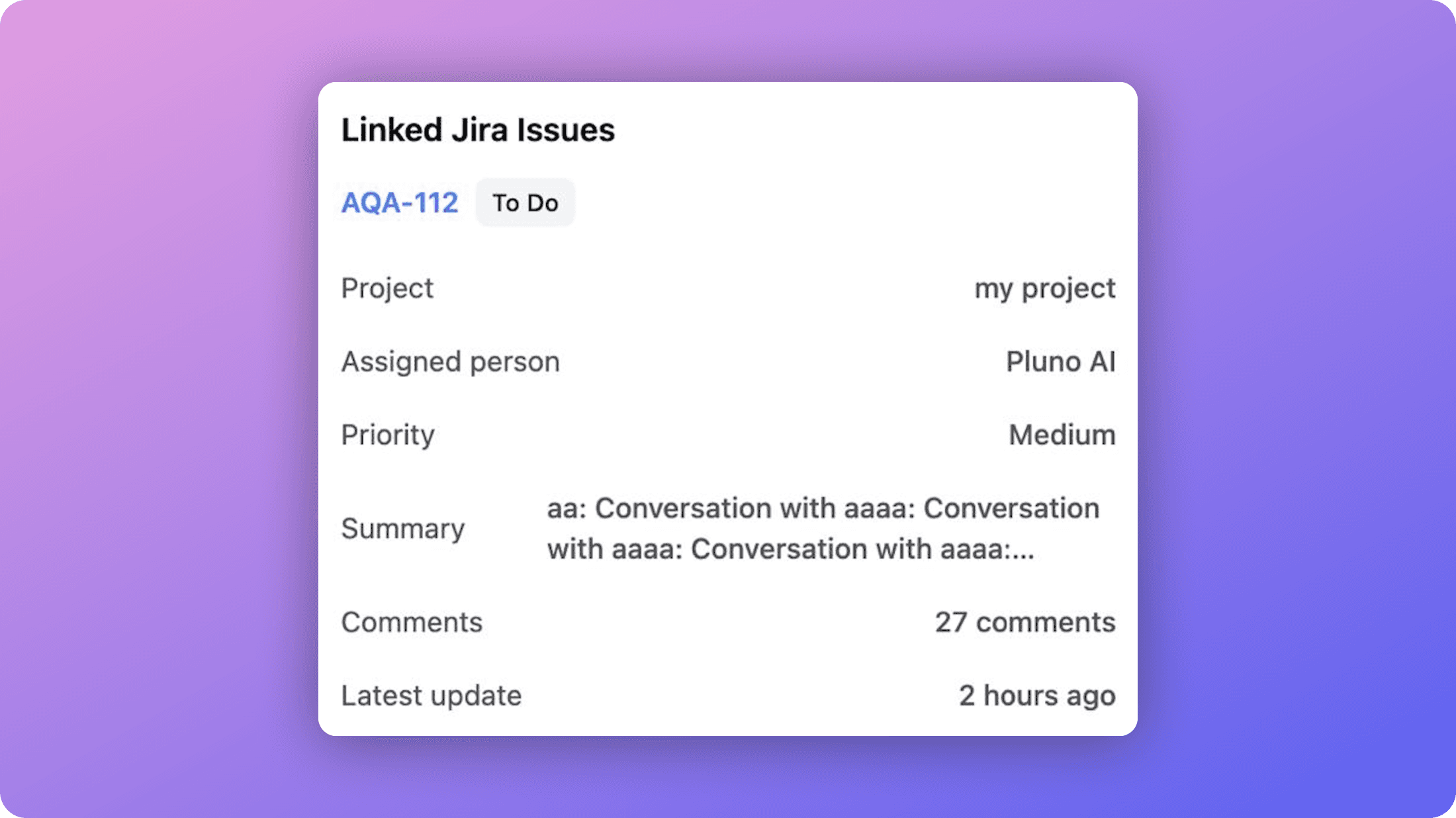Click the Project field label
1456x818 pixels.
click(x=387, y=287)
